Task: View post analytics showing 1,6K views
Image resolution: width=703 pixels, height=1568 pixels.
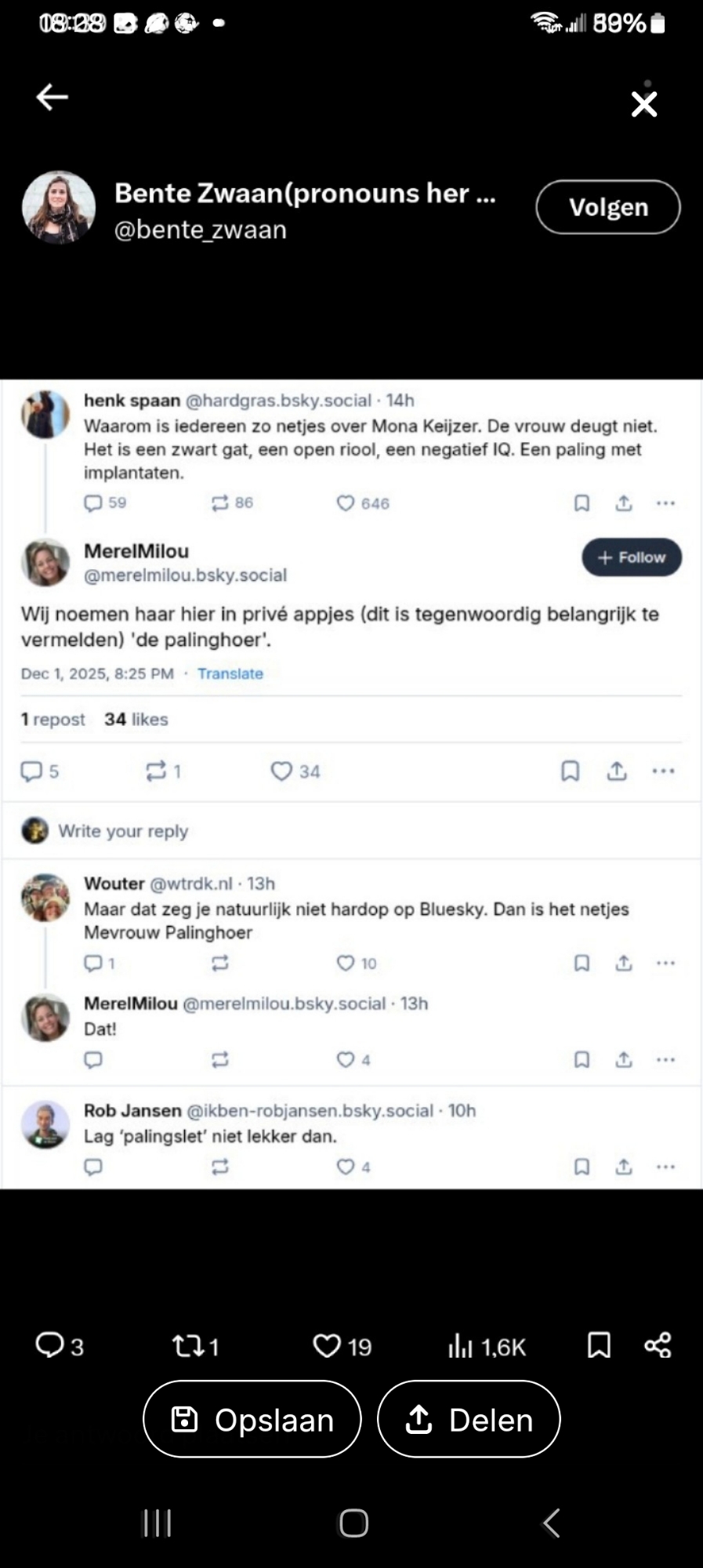Action: click(487, 1346)
